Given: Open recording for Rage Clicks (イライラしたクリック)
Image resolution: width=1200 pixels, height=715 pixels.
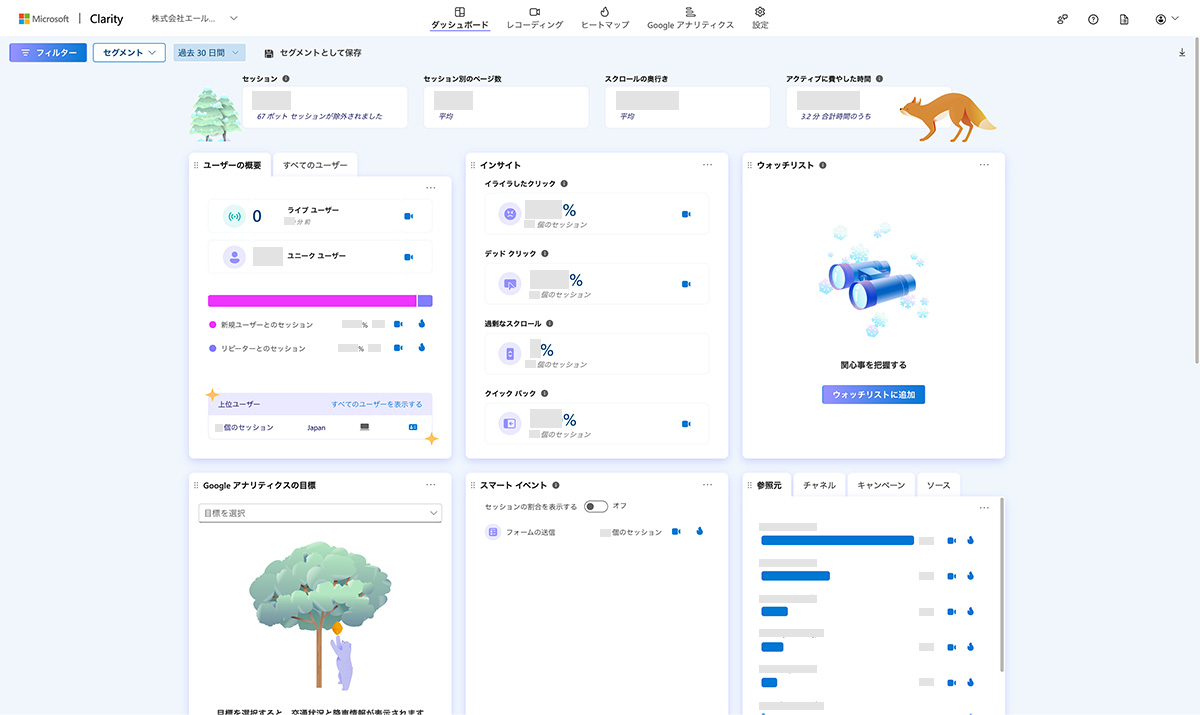Looking at the screenshot, I should [x=686, y=214].
